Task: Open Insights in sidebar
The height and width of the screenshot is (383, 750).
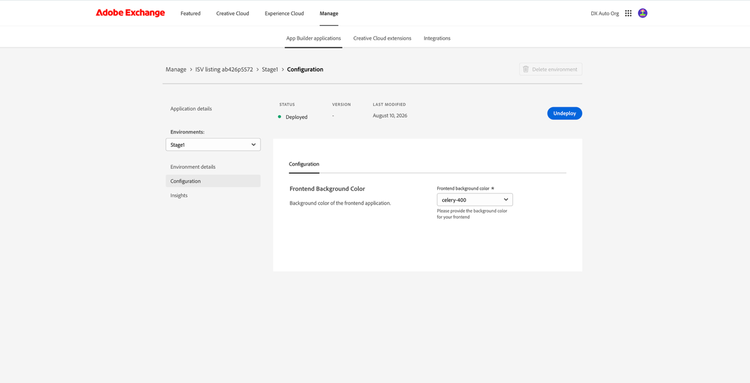Action: (x=179, y=196)
